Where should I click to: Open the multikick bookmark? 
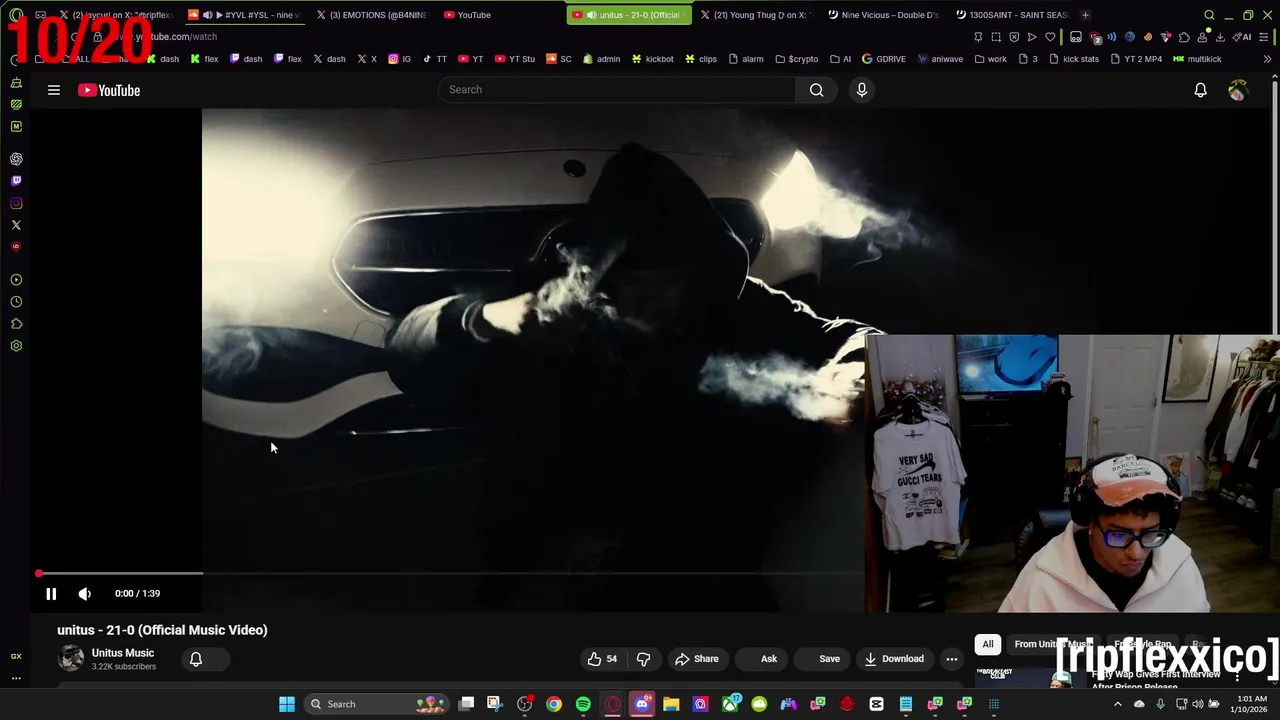pos(1197,59)
